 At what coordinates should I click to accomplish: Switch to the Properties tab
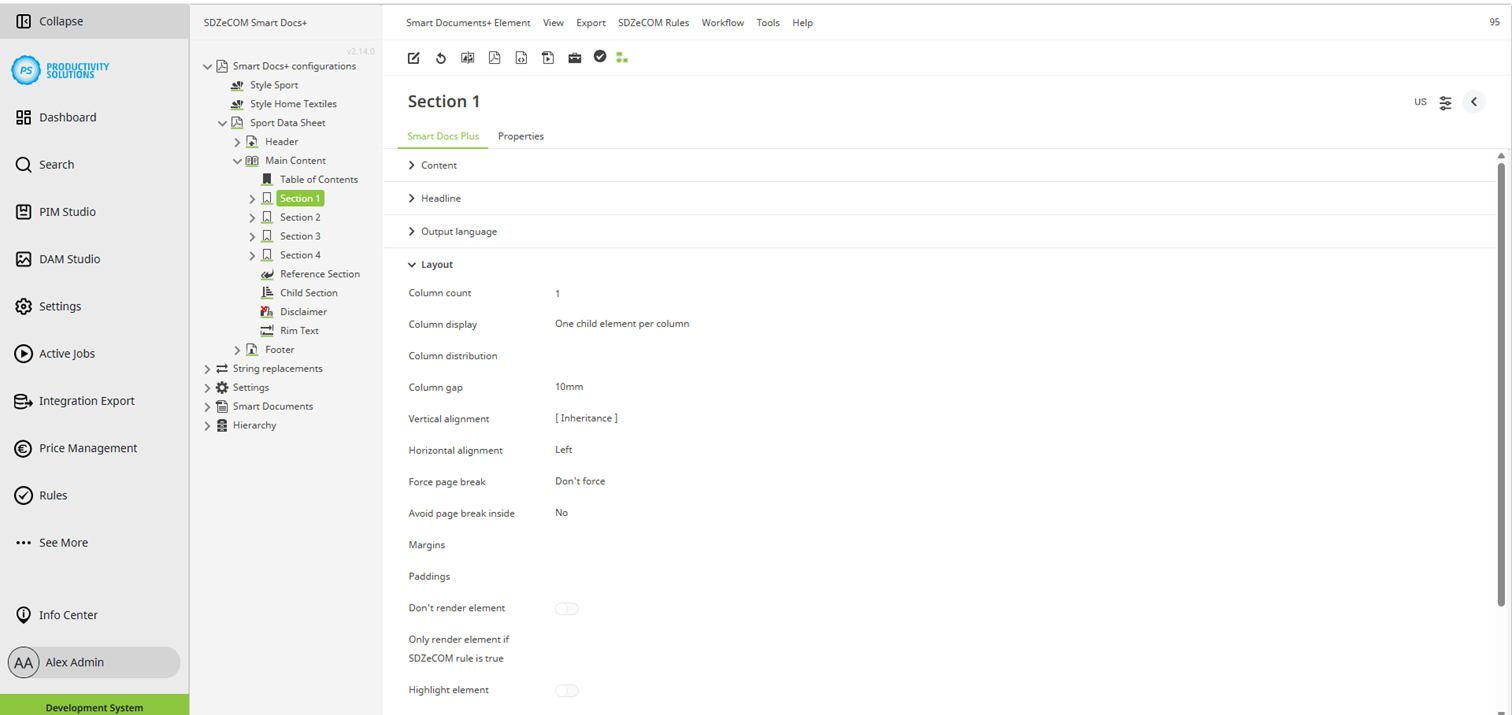click(x=520, y=136)
